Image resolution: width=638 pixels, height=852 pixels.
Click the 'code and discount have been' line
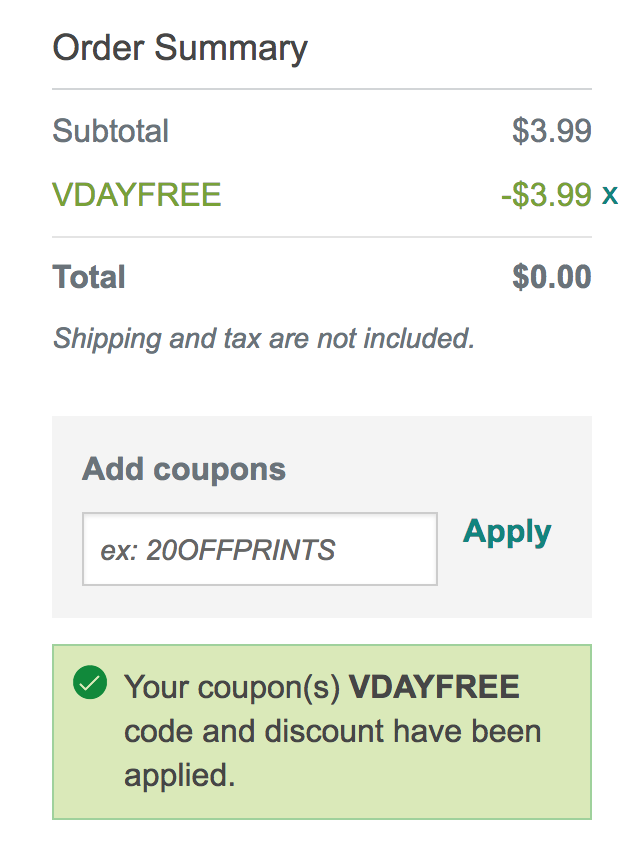(x=333, y=731)
